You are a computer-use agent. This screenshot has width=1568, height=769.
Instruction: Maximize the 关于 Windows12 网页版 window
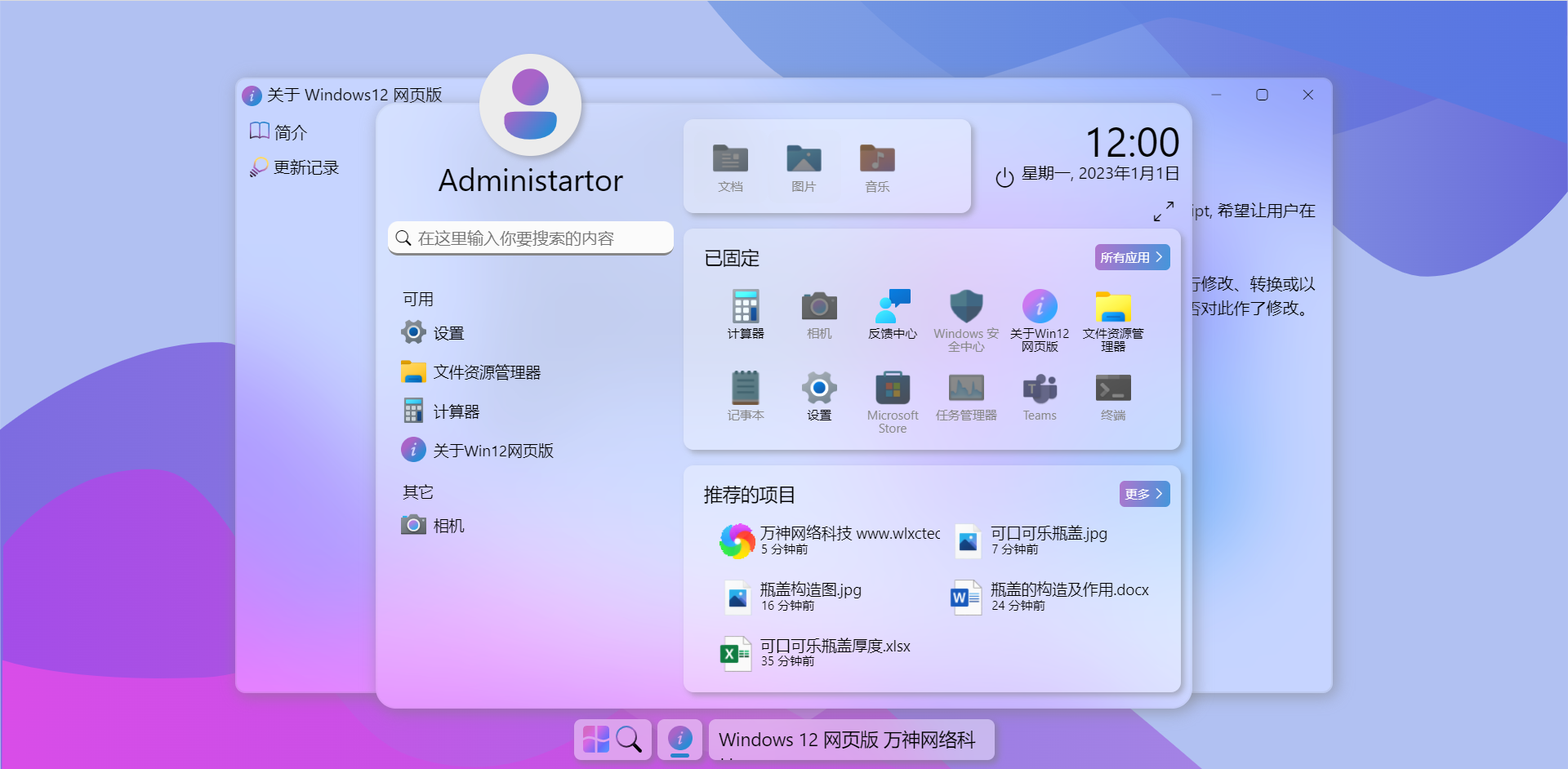point(1262,95)
